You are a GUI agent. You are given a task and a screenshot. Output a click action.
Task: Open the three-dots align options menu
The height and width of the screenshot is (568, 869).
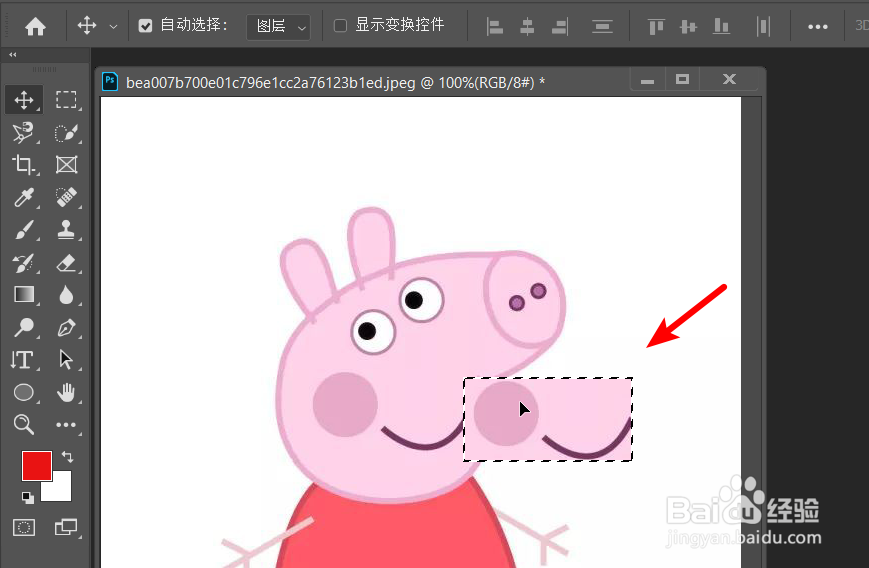pos(817,27)
